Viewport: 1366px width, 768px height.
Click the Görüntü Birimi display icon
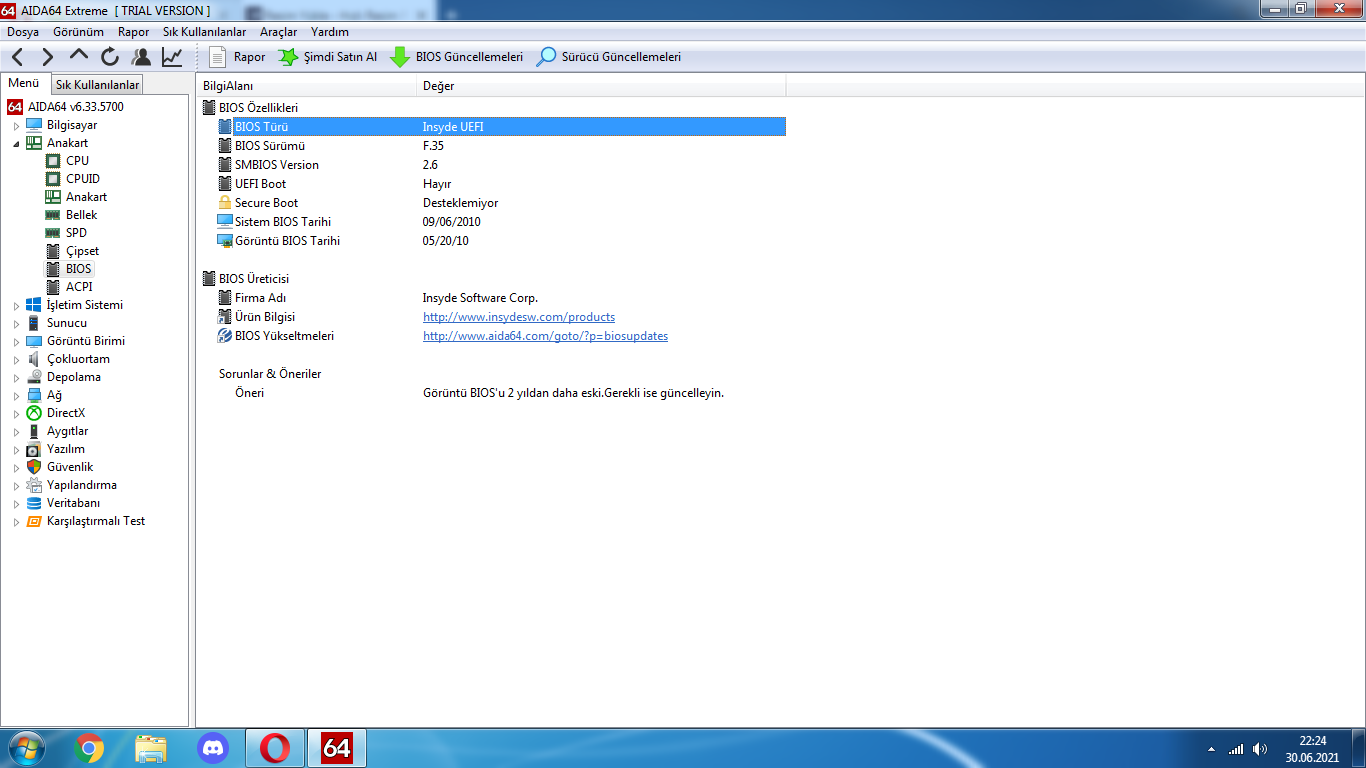coord(34,341)
